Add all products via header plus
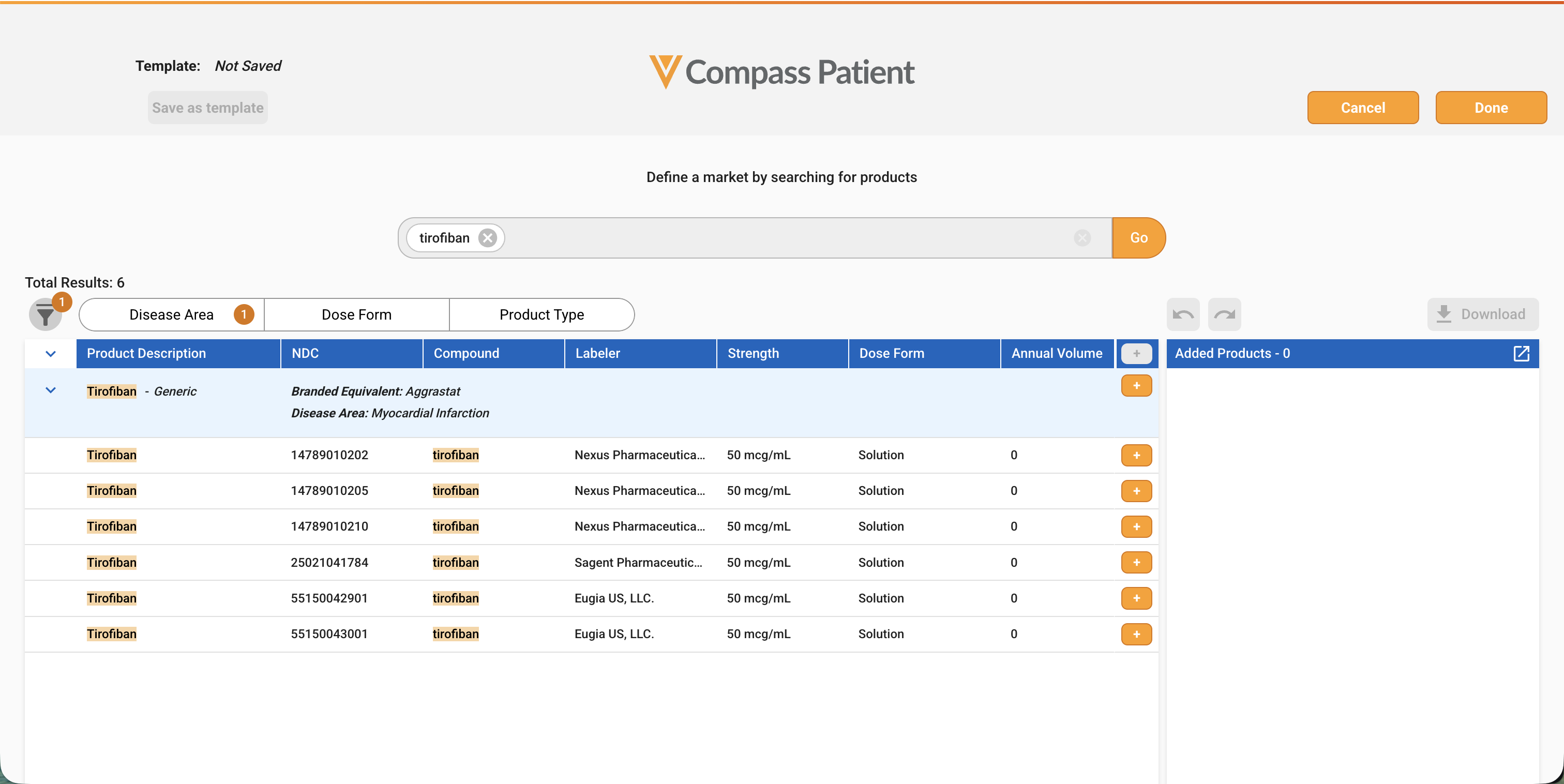This screenshot has height=784, width=1564. [x=1137, y=353]
